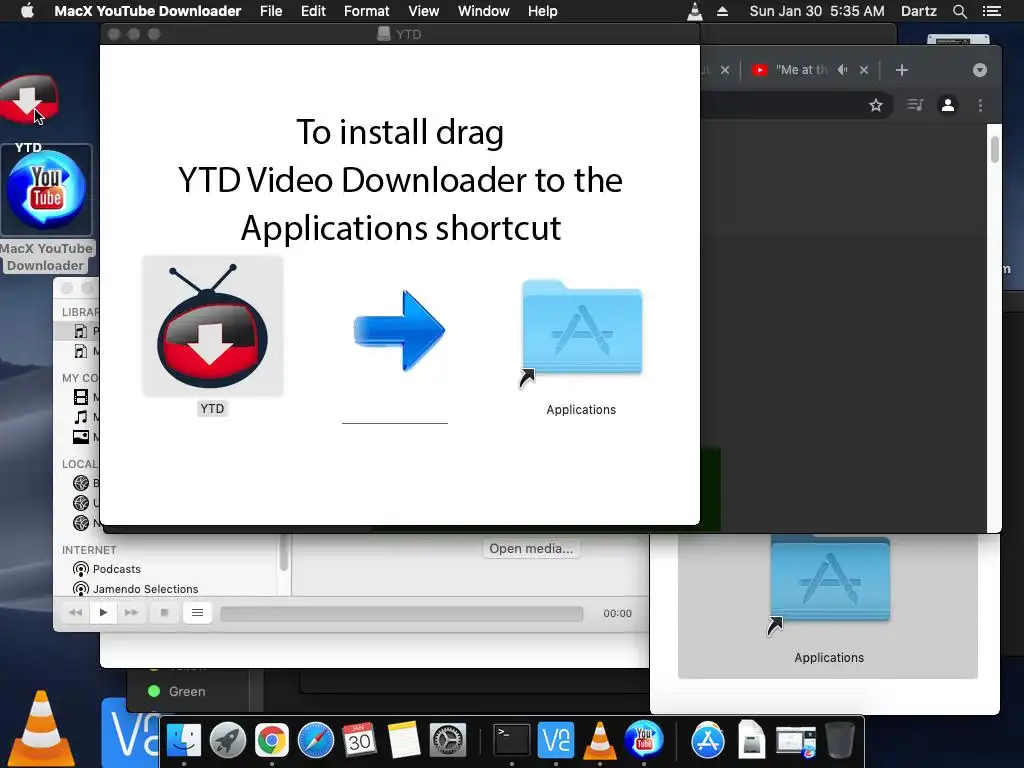Open the Help menu
The image size is (1024, 768).
[543, 11]
